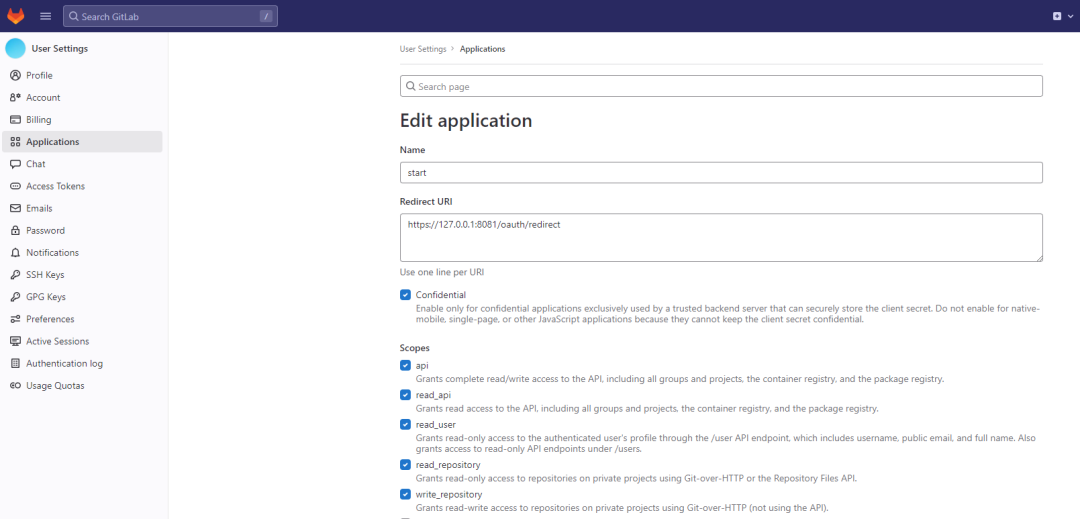This screenshot has width=1080, height=519.
Task: Click the Scopes label
Action: [415, 348]
